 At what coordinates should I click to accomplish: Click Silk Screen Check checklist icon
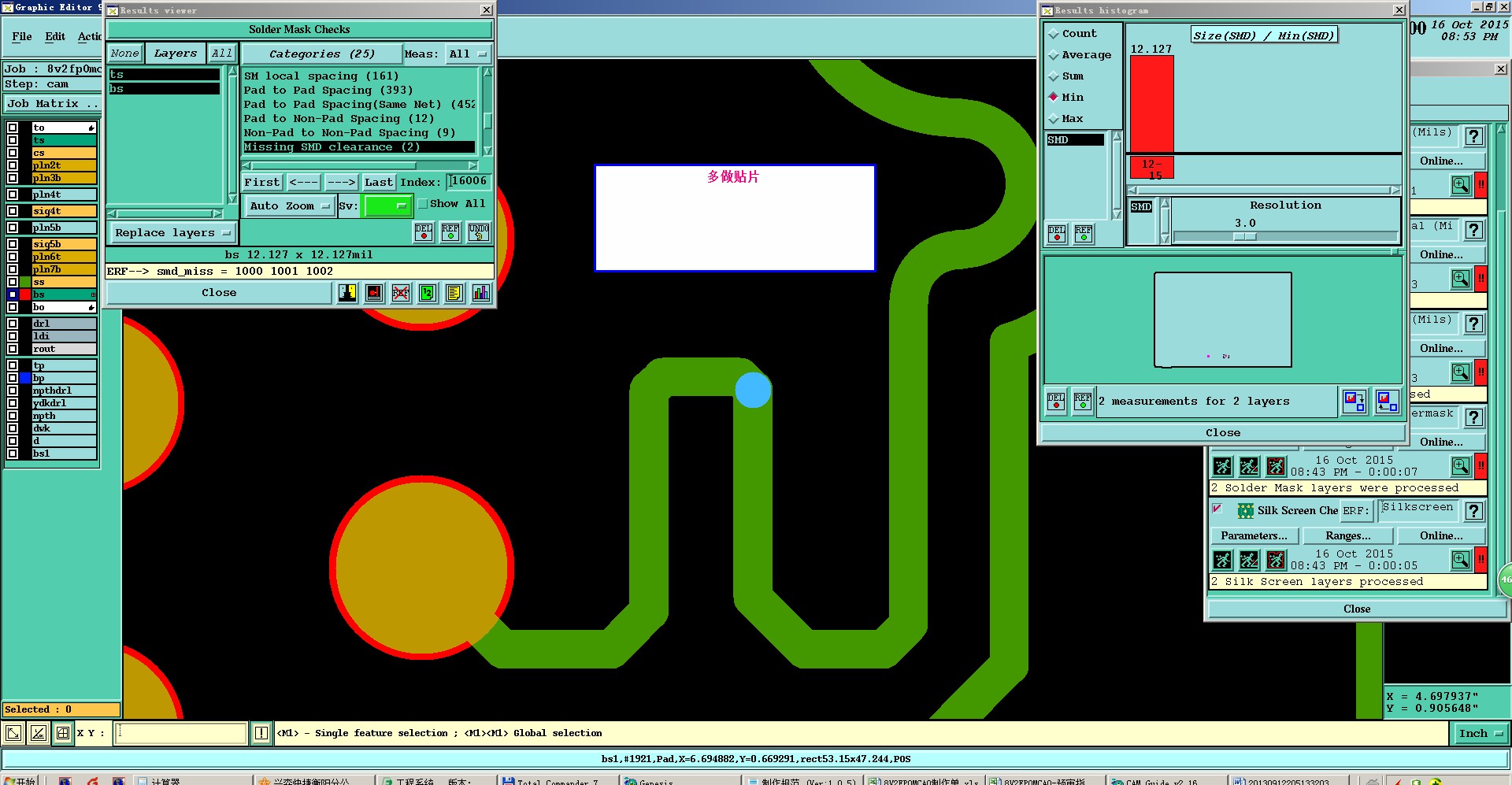point(1246,511)
